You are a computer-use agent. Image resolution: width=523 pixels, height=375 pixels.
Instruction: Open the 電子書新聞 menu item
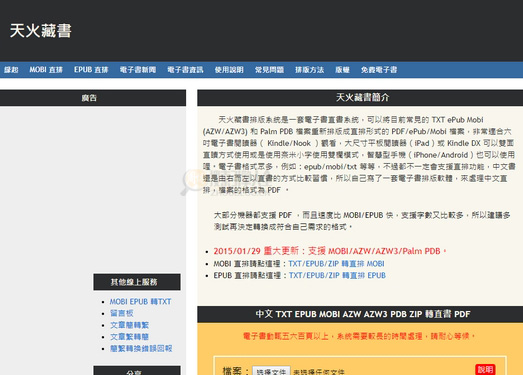(138, 70)
